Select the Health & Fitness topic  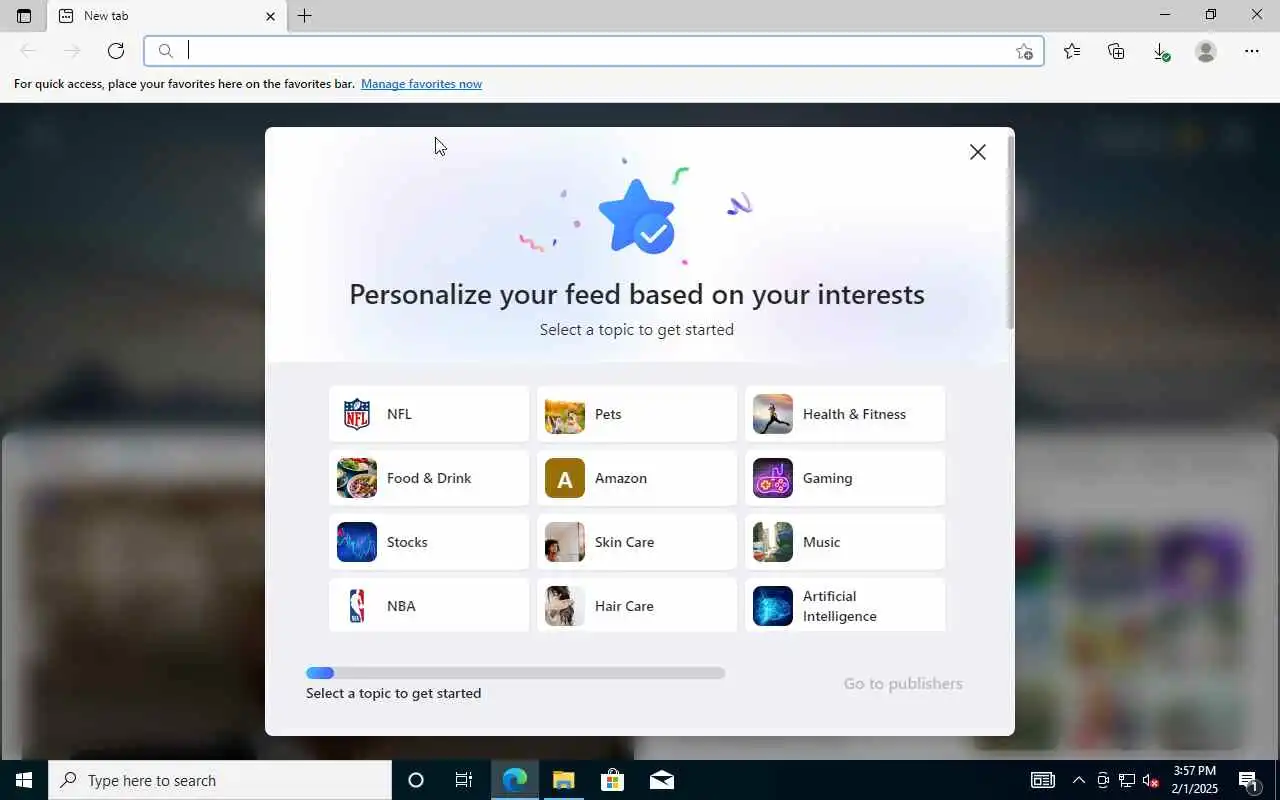845,414
